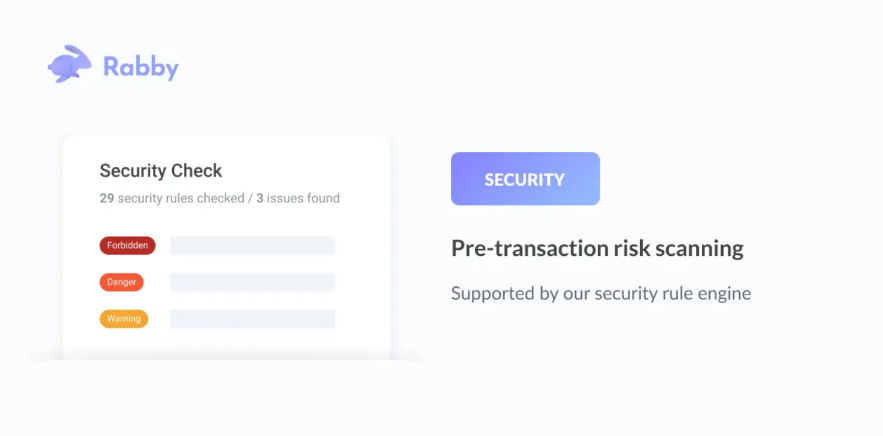Select the Danger risk badge
Image resolution: width=883 pixels, height=436 pixels.
122,282
